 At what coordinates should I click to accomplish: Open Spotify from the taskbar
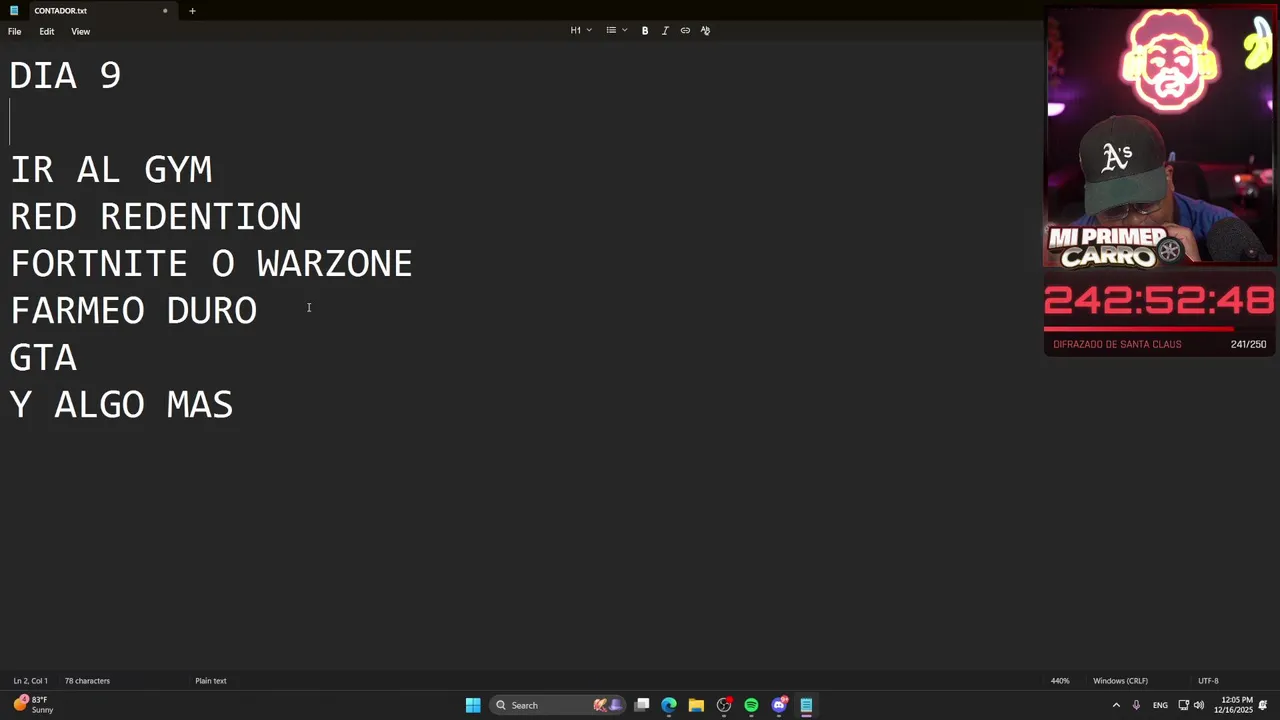coord(751,705)
